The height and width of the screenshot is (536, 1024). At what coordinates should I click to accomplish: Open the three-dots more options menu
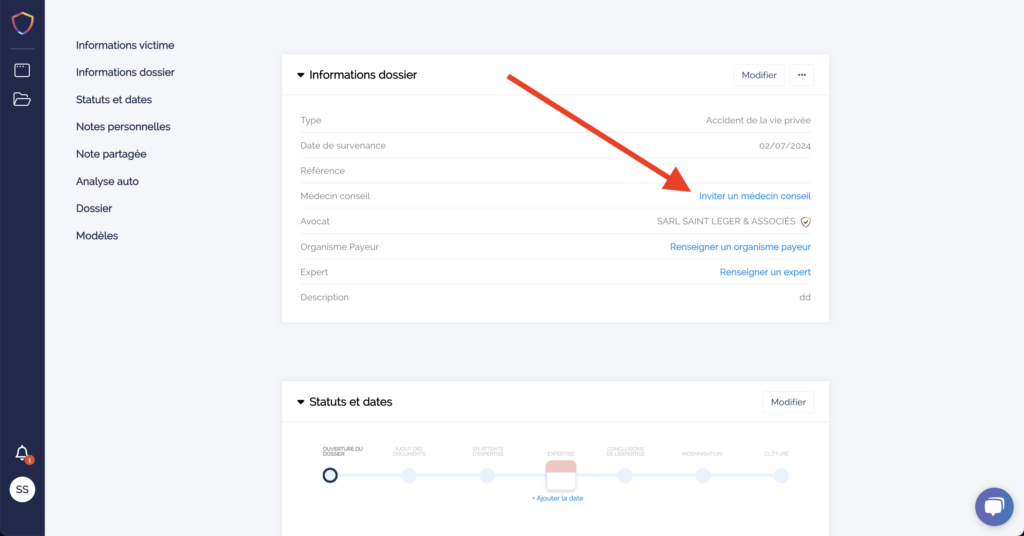point(801,75)
